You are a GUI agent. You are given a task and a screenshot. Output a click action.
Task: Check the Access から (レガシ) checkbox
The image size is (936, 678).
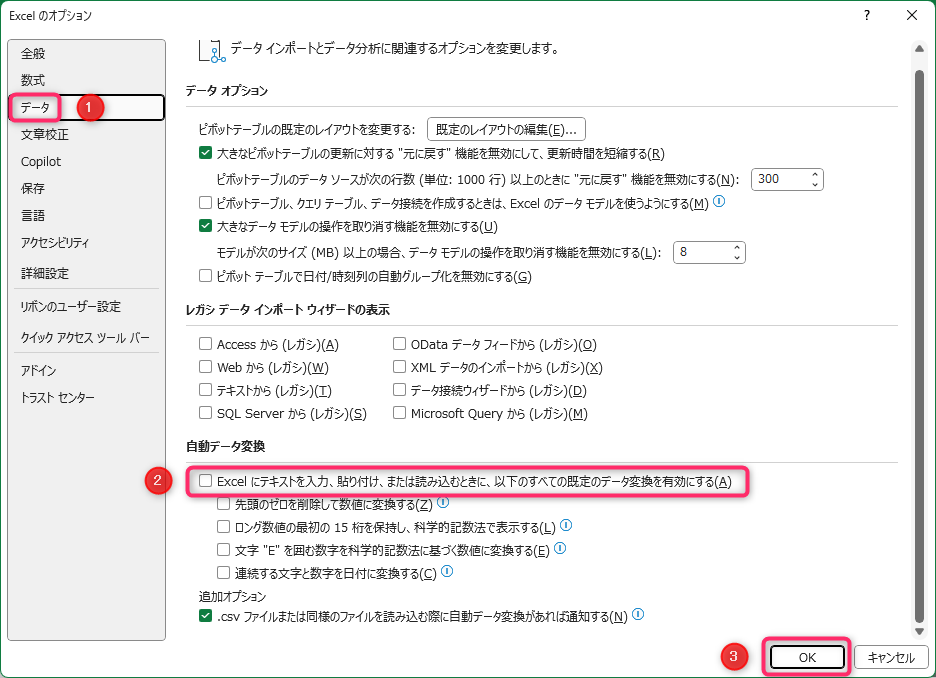click(x=206, y=344)
